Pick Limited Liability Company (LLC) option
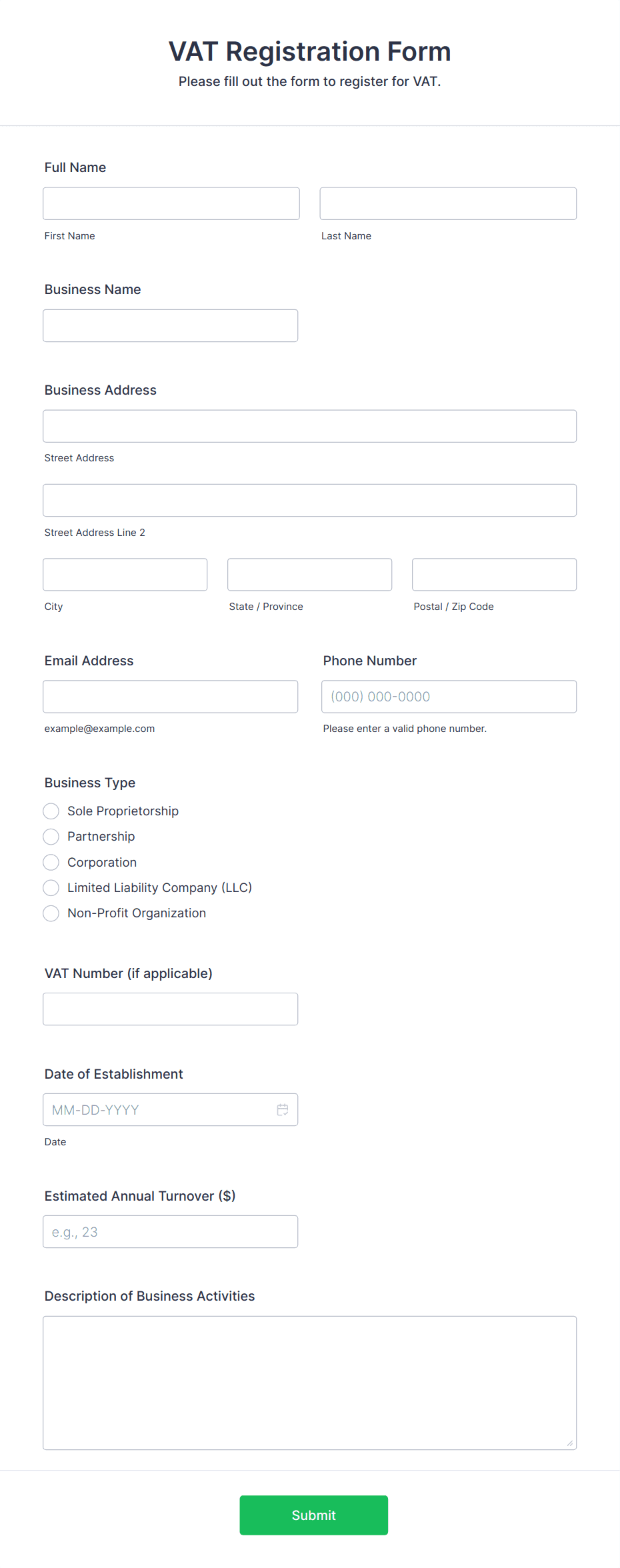 click(51, 887)
